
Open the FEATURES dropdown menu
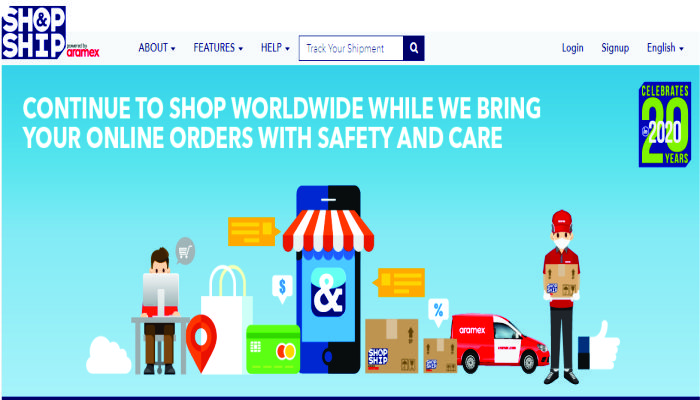coord(218,48)
